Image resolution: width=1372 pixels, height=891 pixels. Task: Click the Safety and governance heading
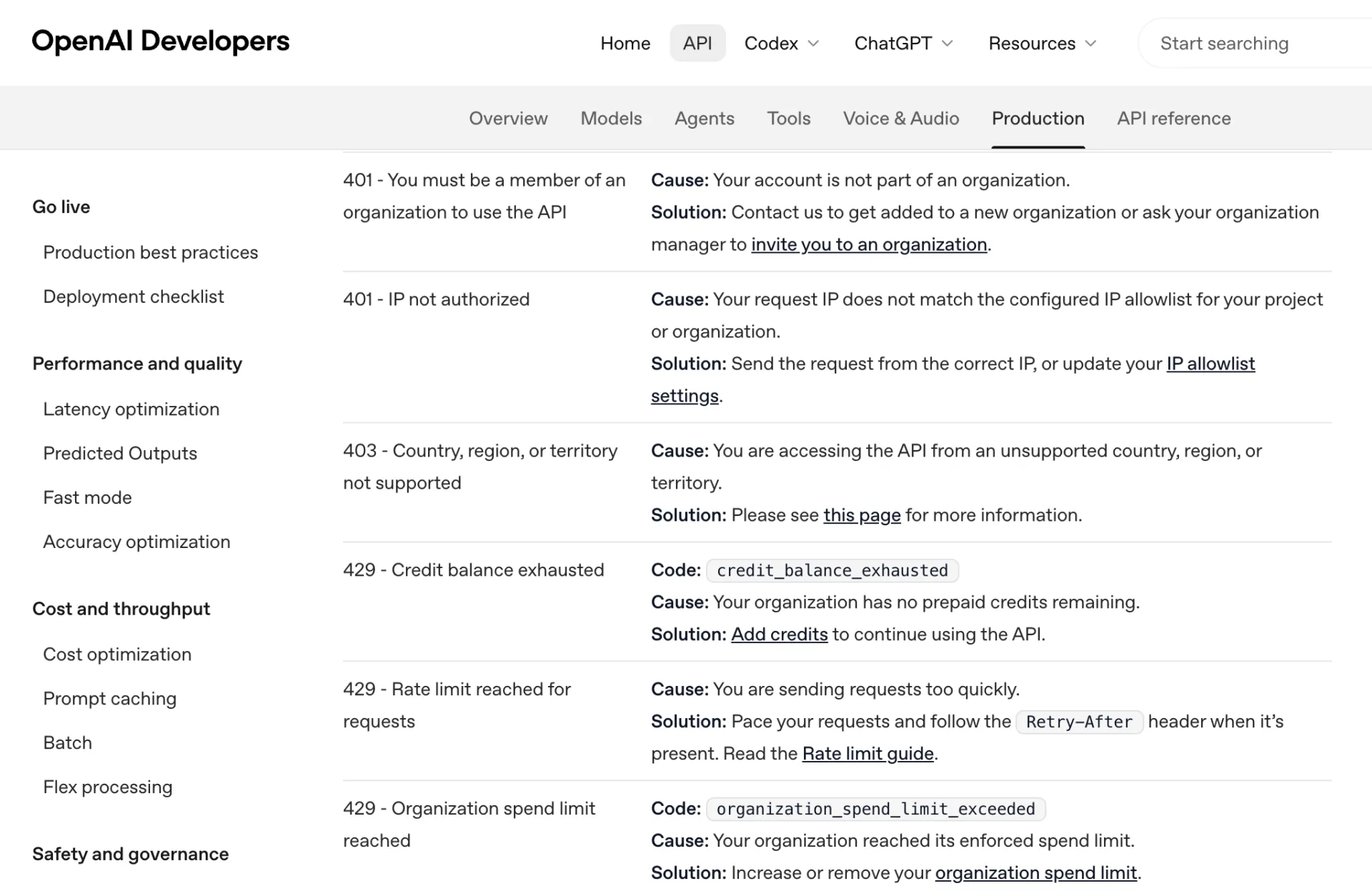coord(131,854)
